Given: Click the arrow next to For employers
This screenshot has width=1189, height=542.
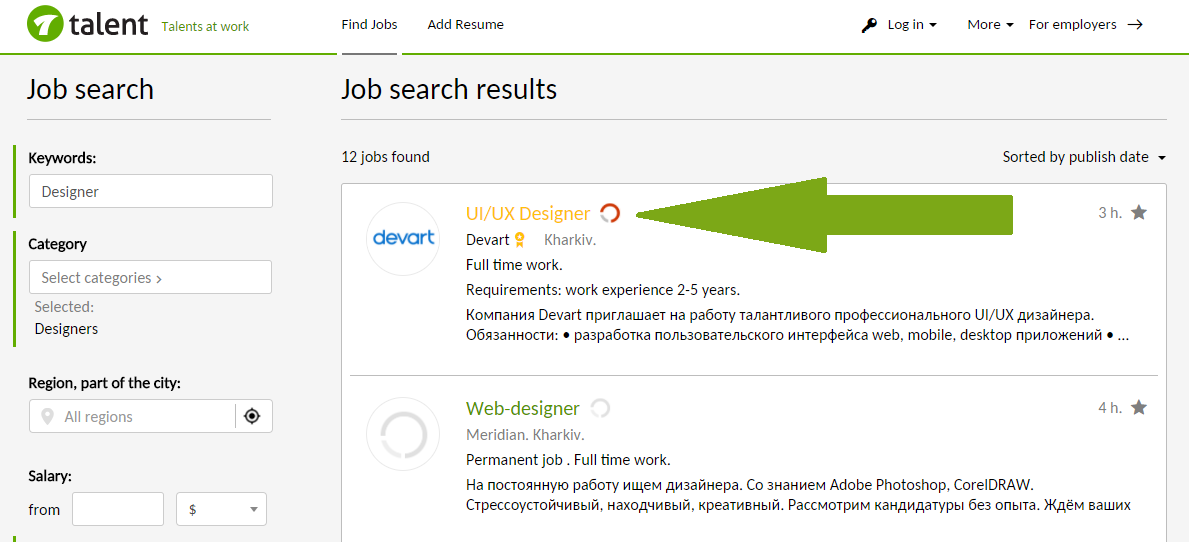Looking at the screenshot, I should pos(1134,24).
